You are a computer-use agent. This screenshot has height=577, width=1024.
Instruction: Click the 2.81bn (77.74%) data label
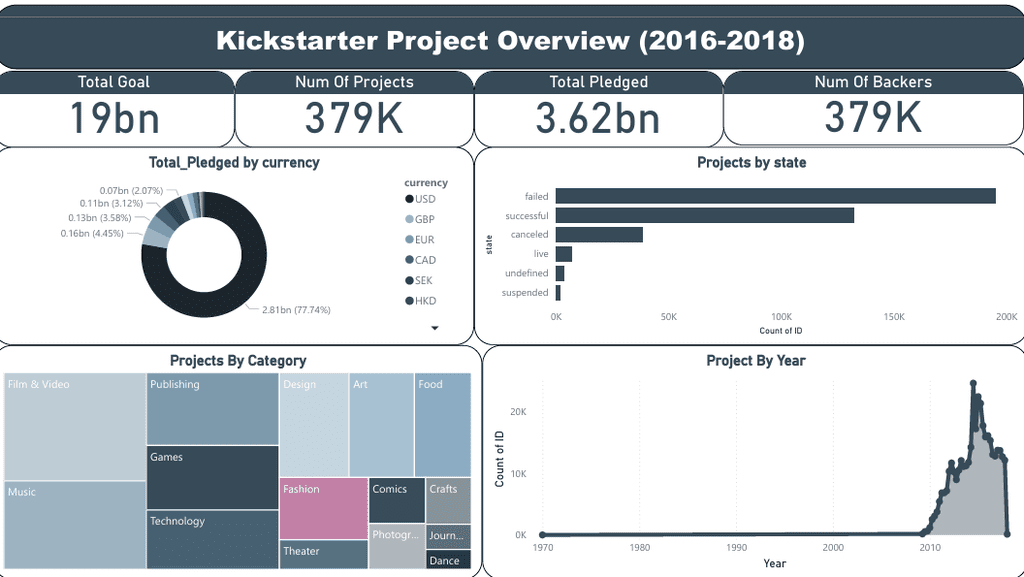click(296, 310)
